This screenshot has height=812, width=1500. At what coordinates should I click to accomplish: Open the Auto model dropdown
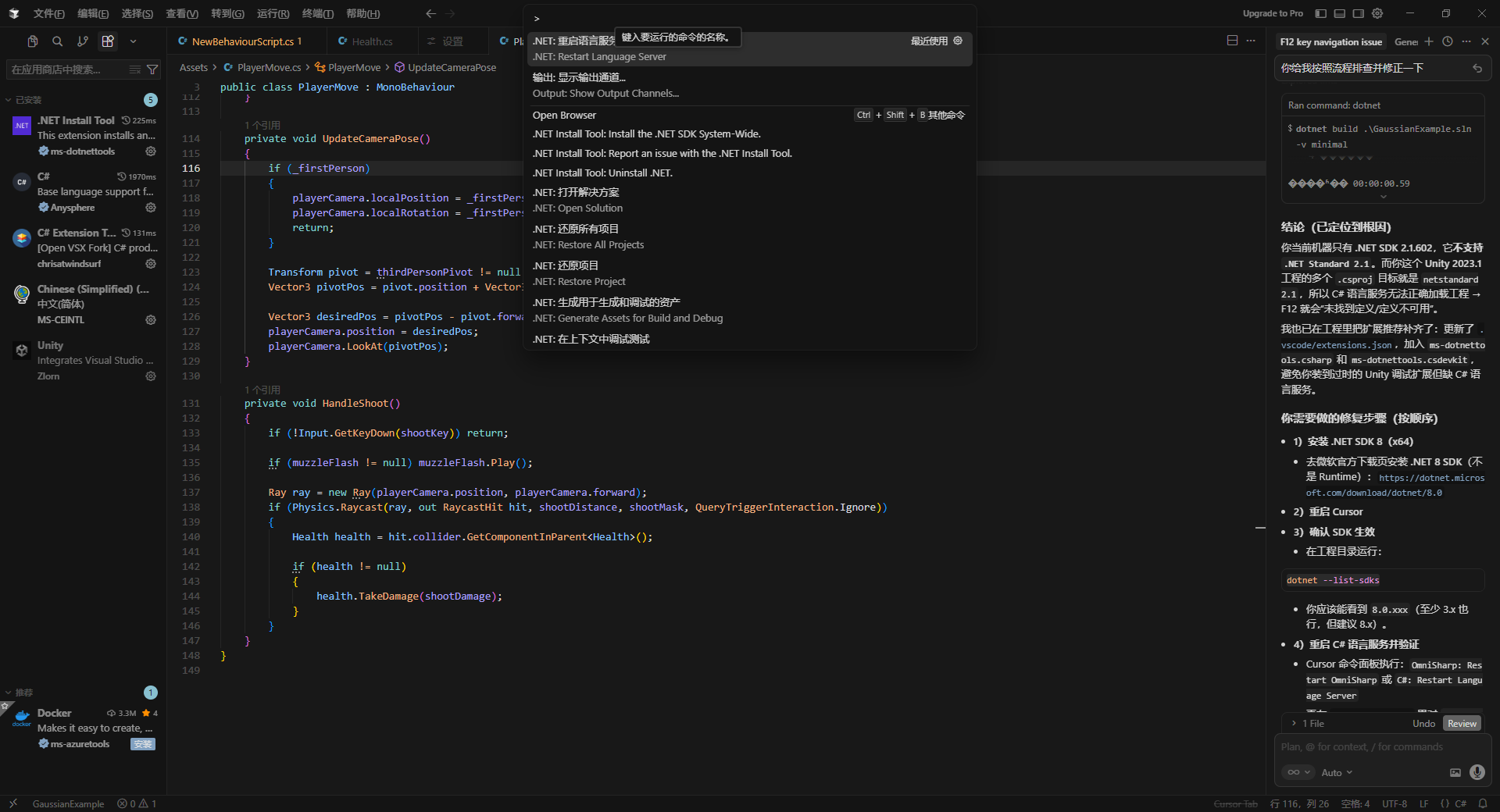pos(1337,772)
